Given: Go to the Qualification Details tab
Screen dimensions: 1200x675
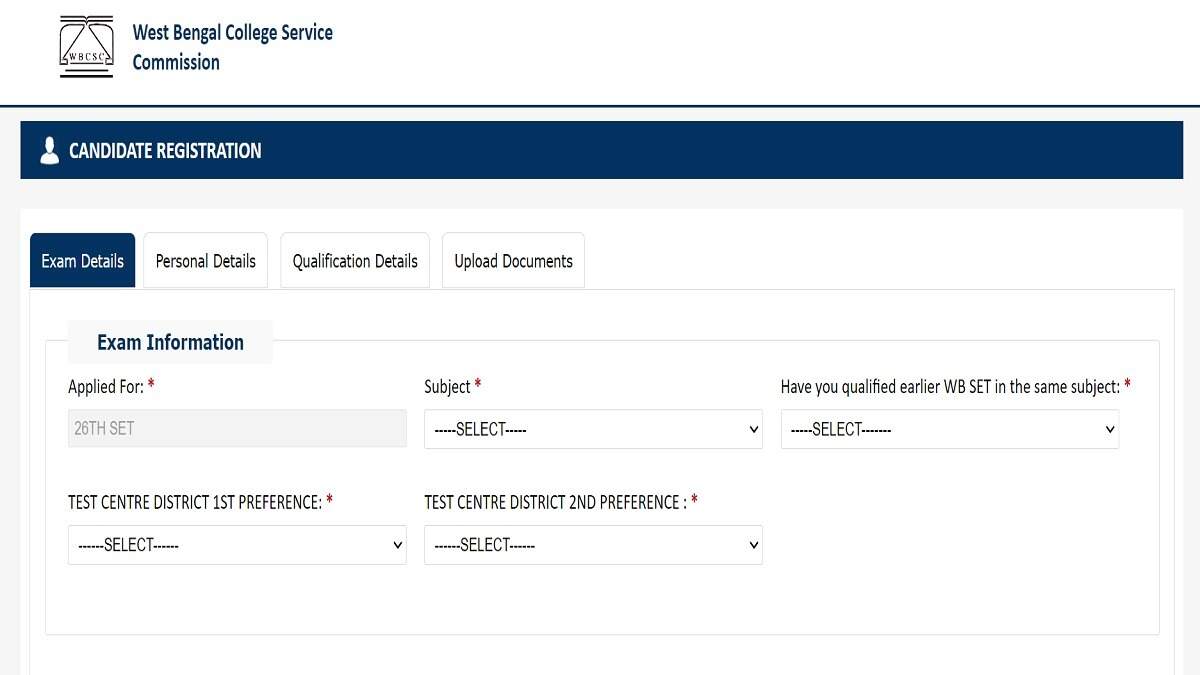Looking at the screenshot, I should point(355,261).
